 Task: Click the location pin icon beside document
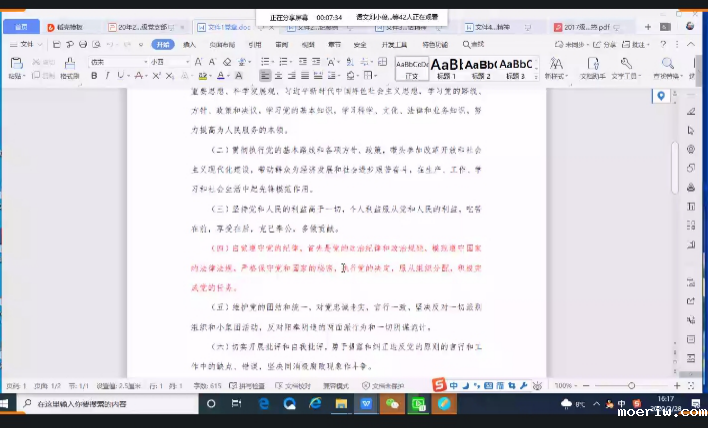661,96
